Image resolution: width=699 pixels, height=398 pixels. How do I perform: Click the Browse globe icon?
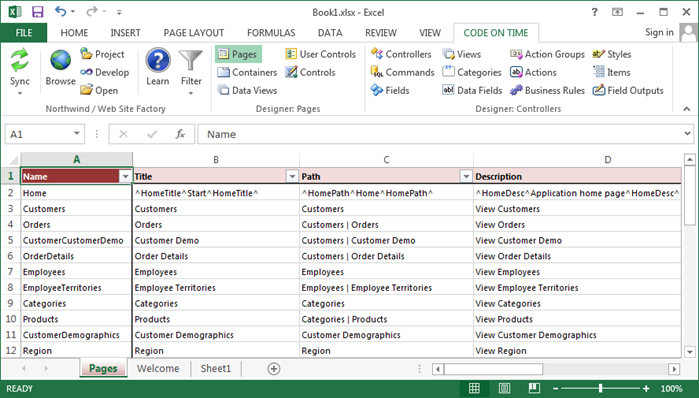[x=60, y=61]
